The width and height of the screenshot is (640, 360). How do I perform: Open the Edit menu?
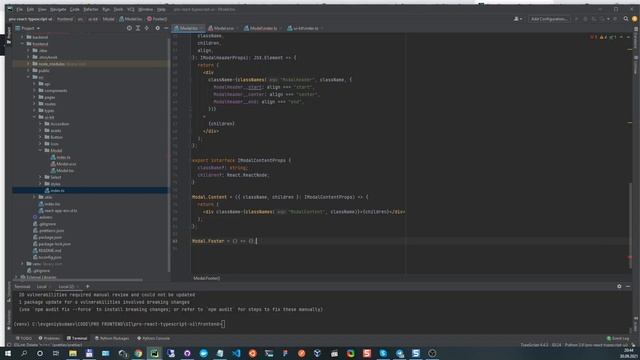click(30, 9)
